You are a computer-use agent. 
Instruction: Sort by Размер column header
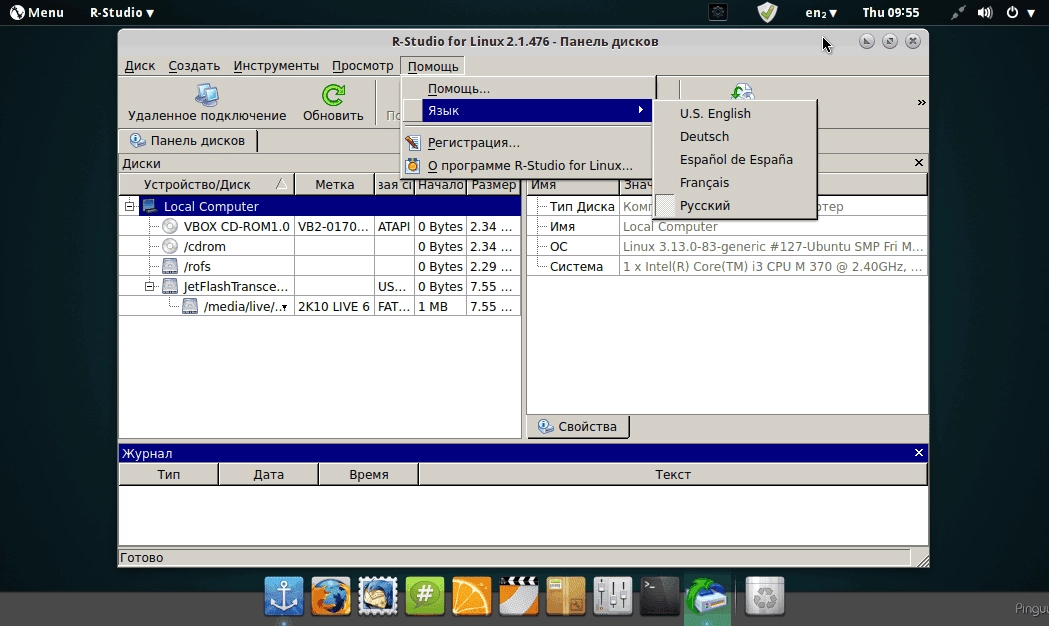pyautogui.click(x=494, y=184)
